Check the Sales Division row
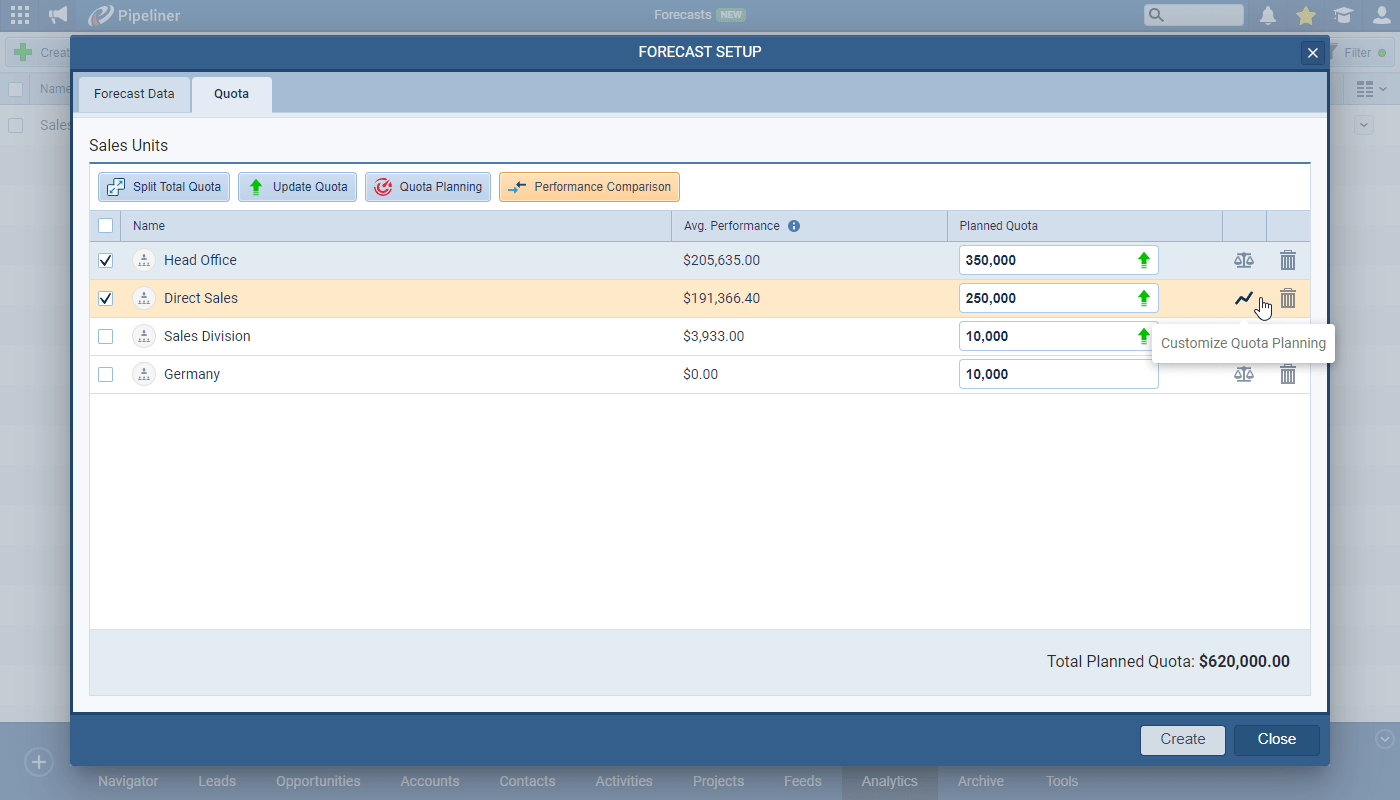 [105, 336]
